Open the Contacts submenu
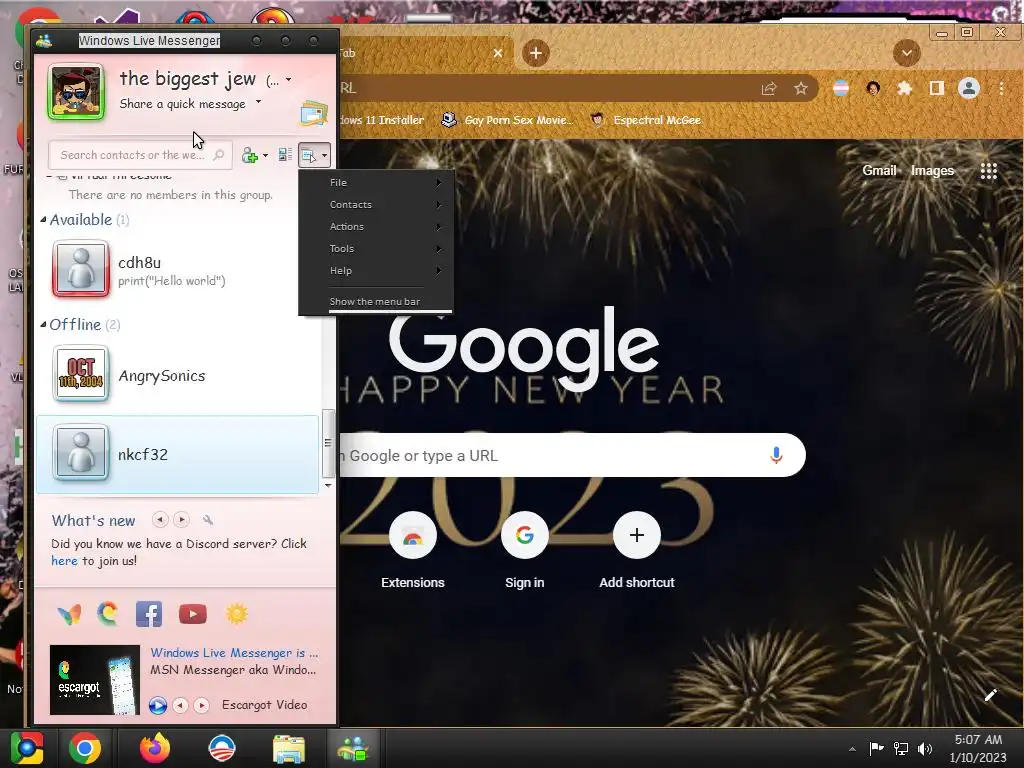This screenshot has width=1024, height=768. 376,204
